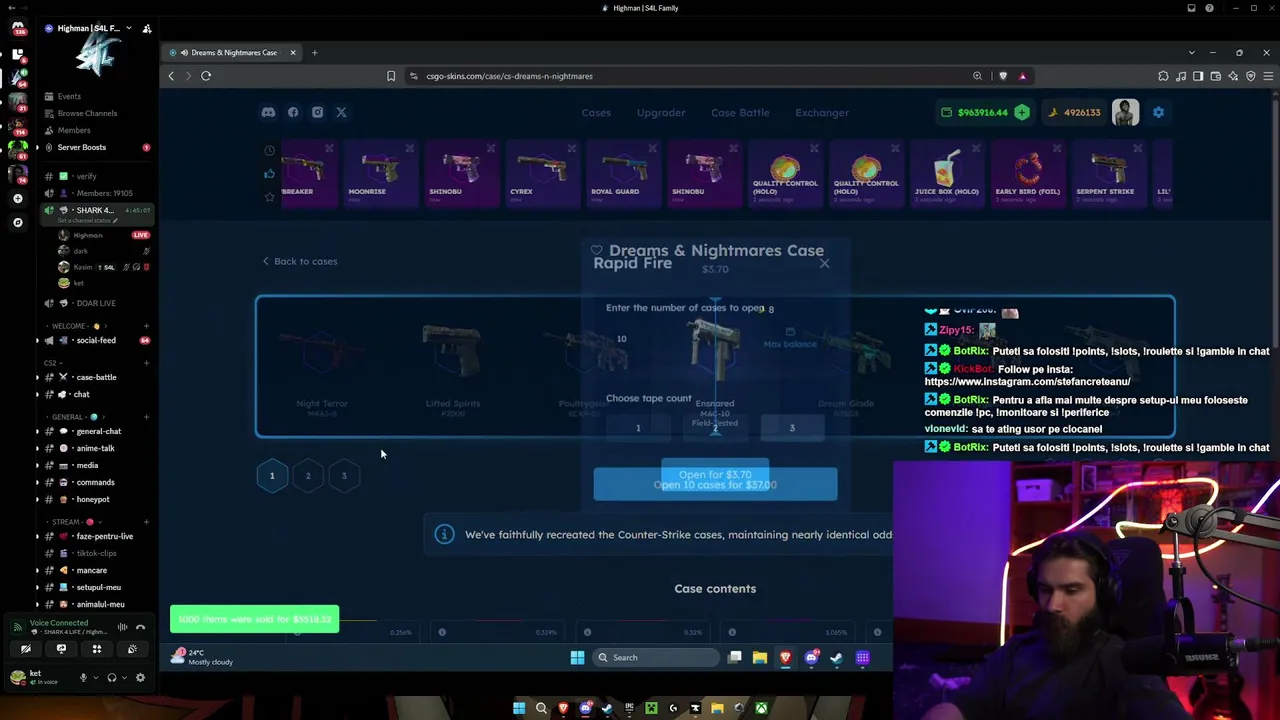Open Browse Channels in Discord
The width and height of the screenshot is (1280, 720).
(x=87, y=114)
